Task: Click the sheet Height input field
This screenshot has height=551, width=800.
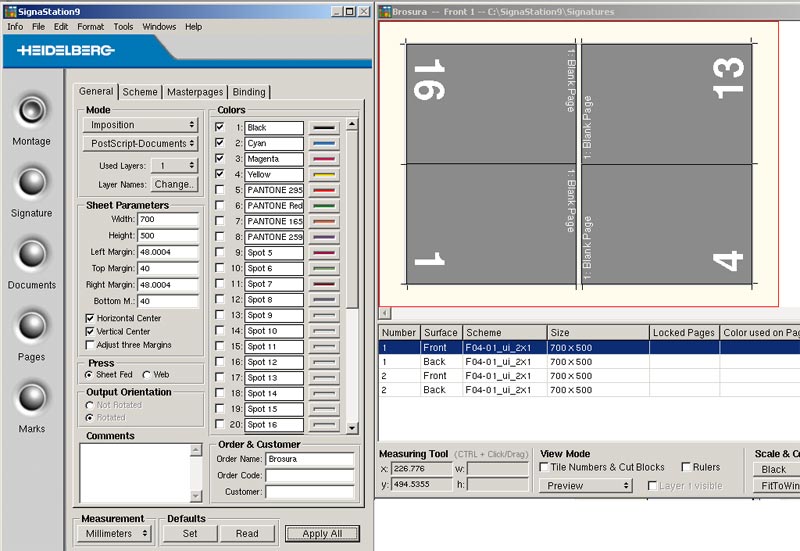Action: point(168,236)
